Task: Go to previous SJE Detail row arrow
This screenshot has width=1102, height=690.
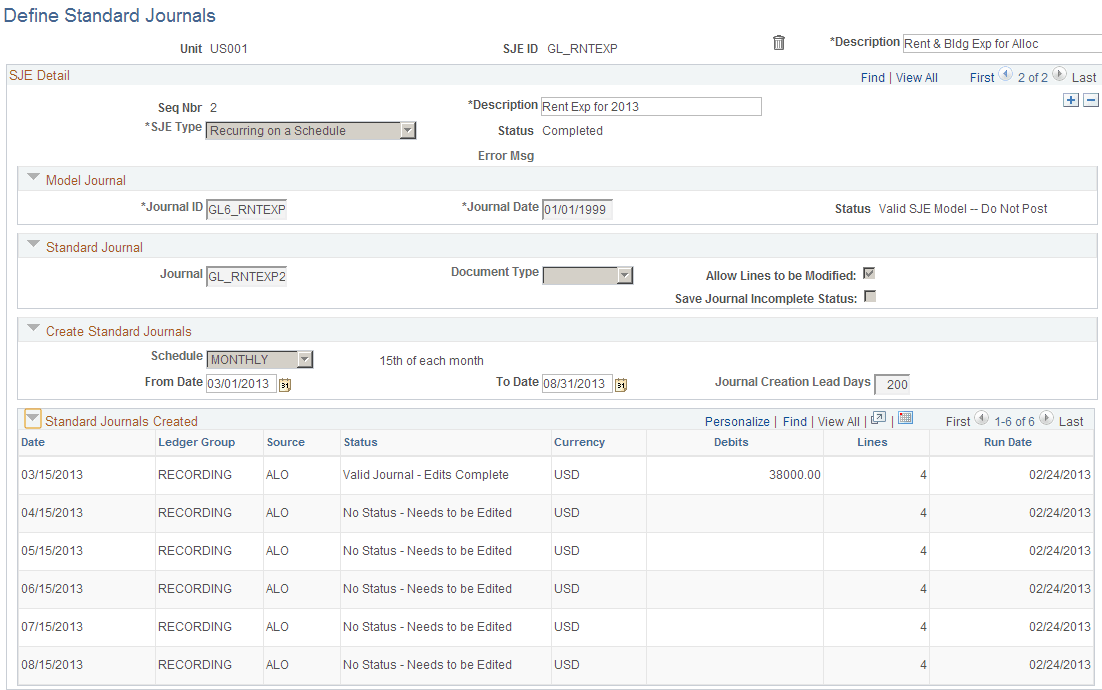Action: coord(1006,74)
